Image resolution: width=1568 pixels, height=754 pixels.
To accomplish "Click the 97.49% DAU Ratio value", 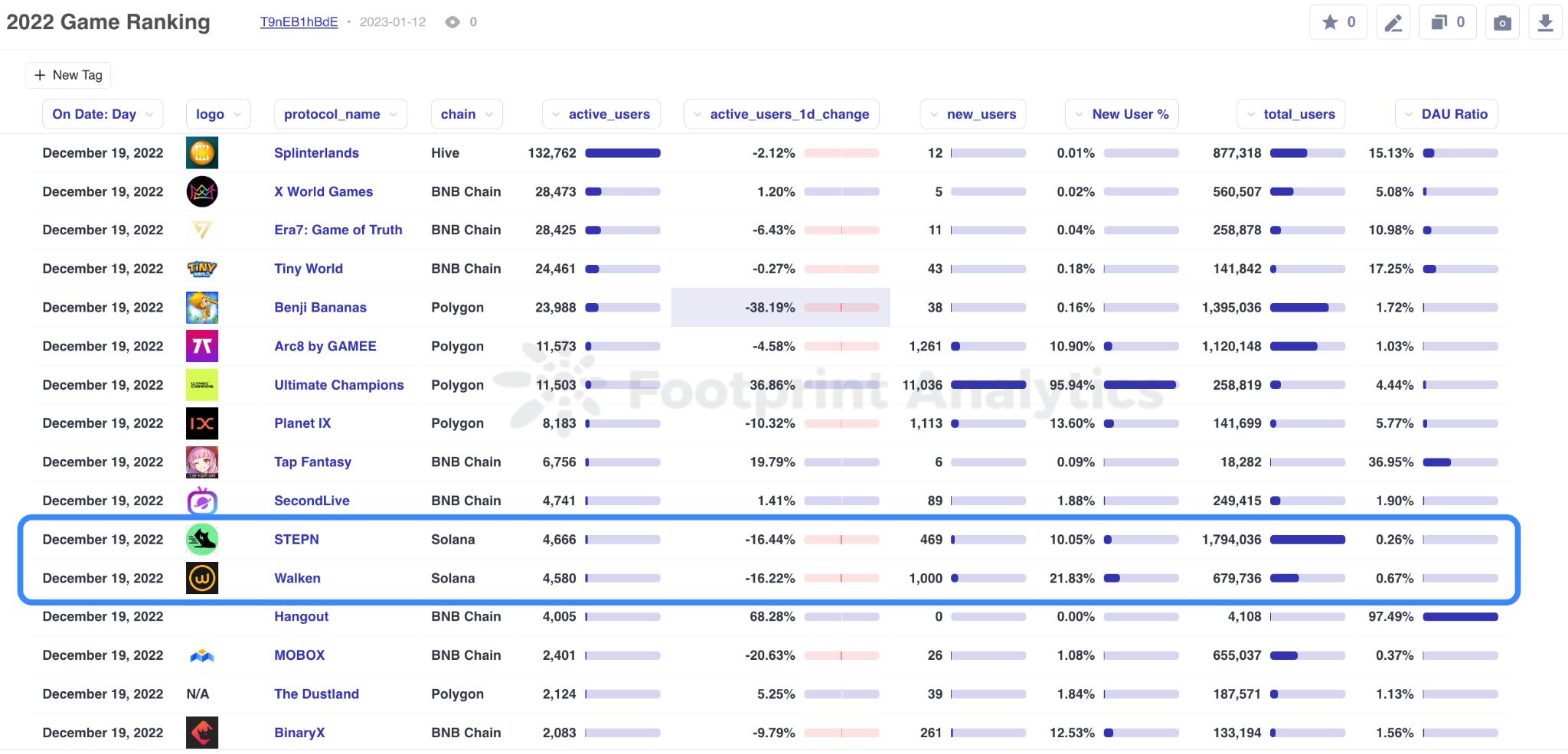I will click(x=1390, y=616).
